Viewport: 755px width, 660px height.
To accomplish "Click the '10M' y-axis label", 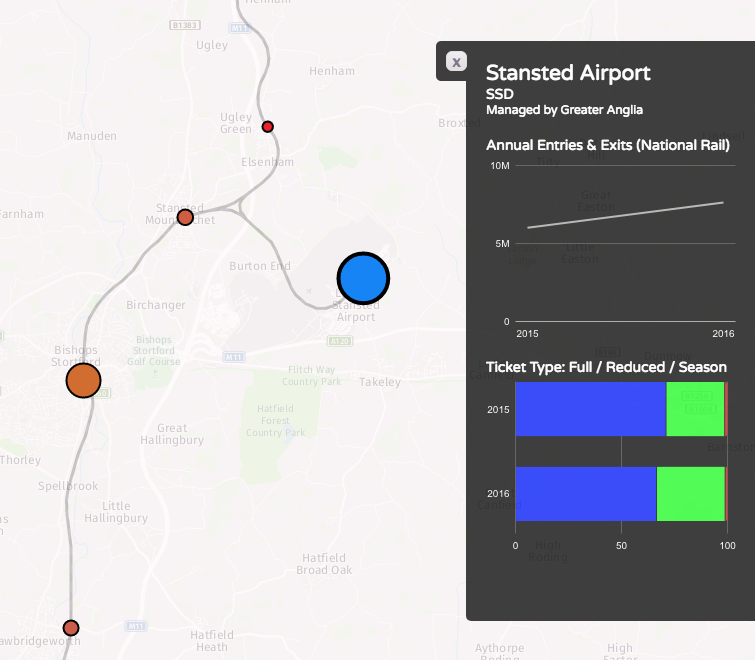I will 500,166.
